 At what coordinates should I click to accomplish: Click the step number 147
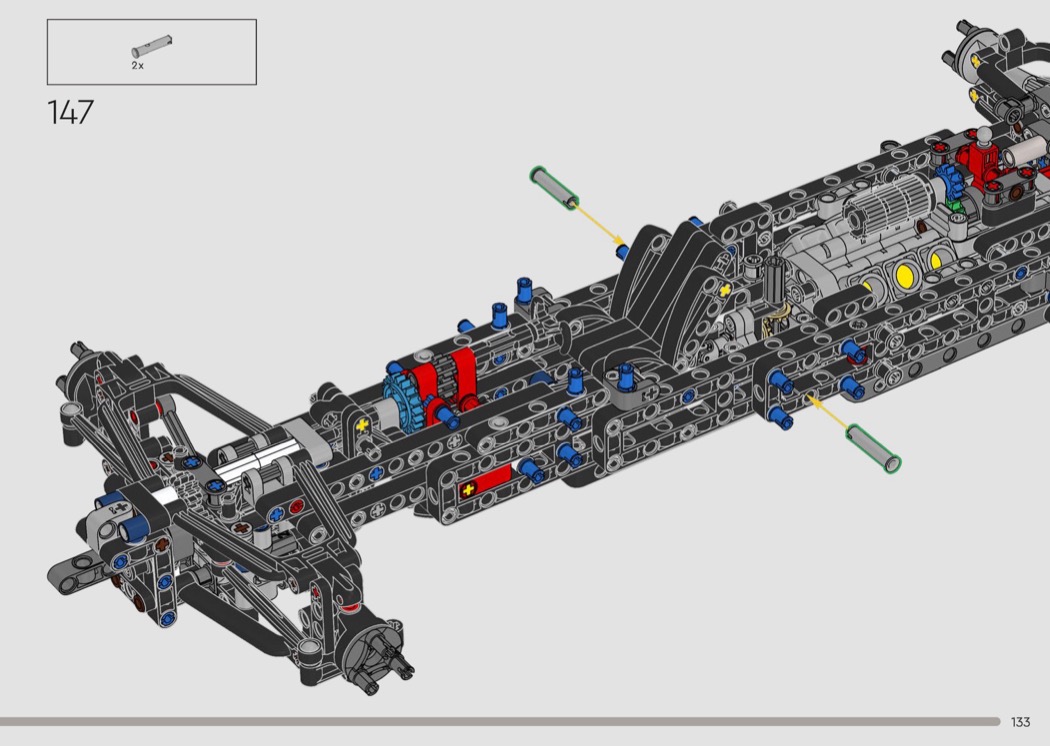70,112
